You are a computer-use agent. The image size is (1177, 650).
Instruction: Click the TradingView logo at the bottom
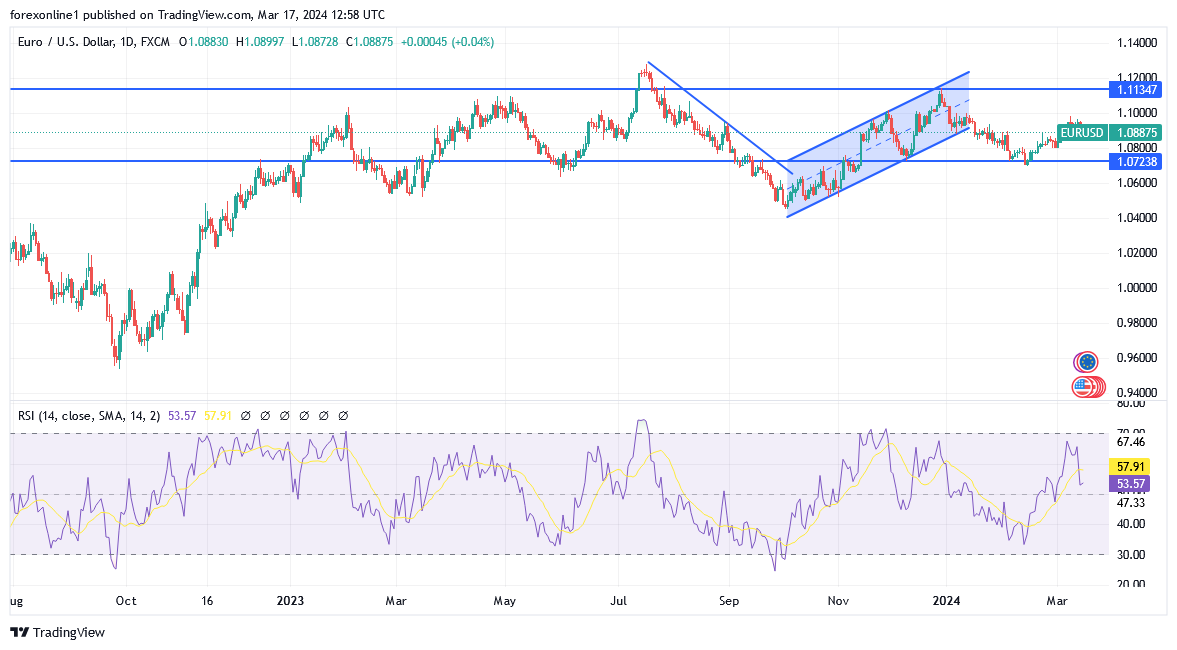point(58,633)
